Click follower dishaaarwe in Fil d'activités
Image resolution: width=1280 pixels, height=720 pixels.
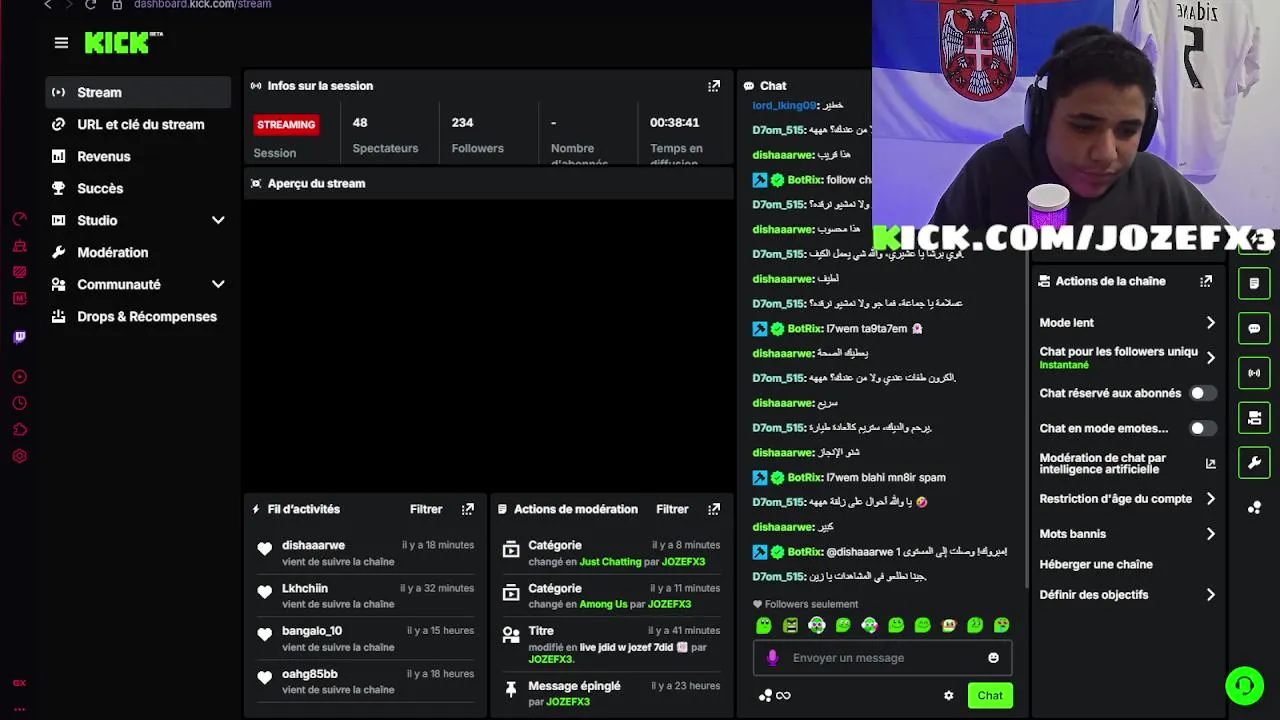pos(313,546)
